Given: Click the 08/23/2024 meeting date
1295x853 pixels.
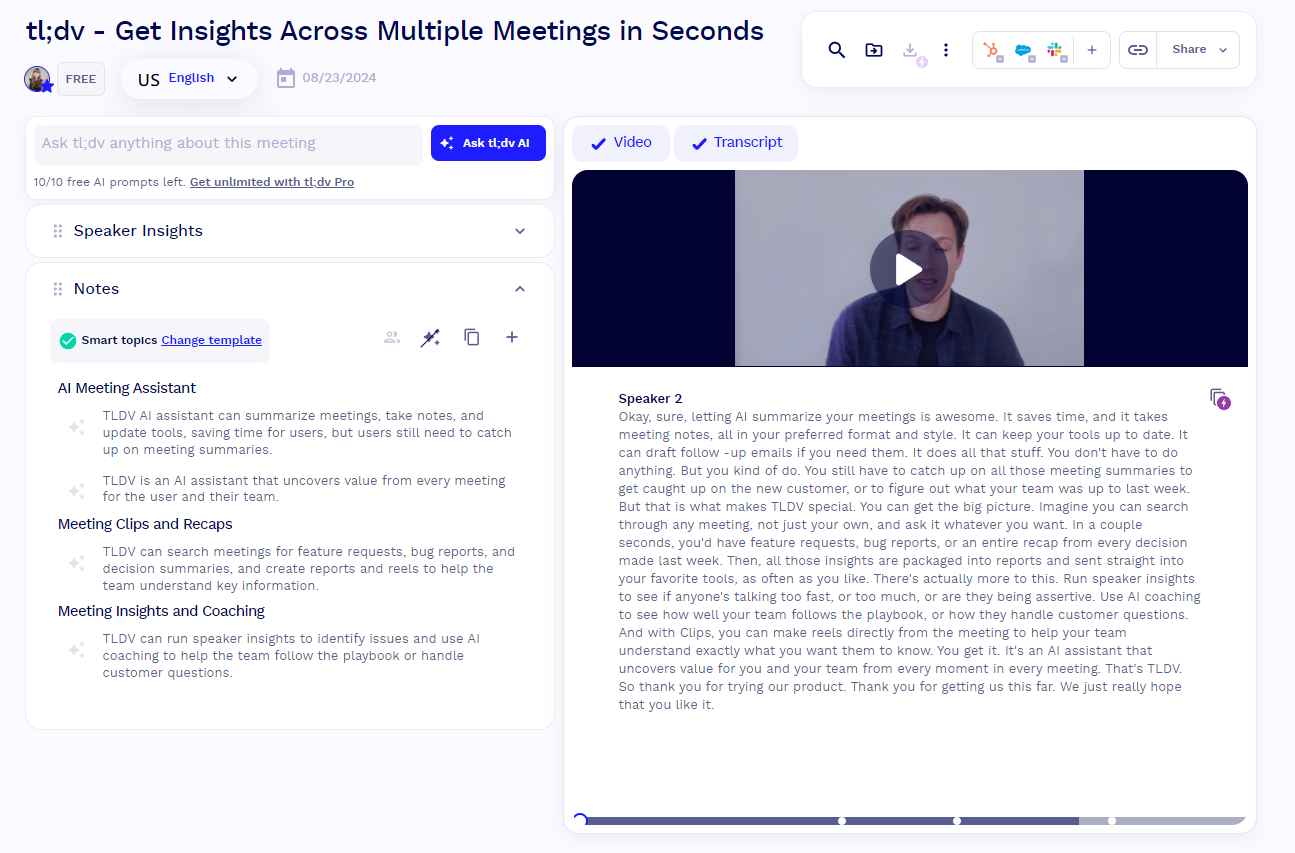Looking at the screenshot, I should (339, 78).
